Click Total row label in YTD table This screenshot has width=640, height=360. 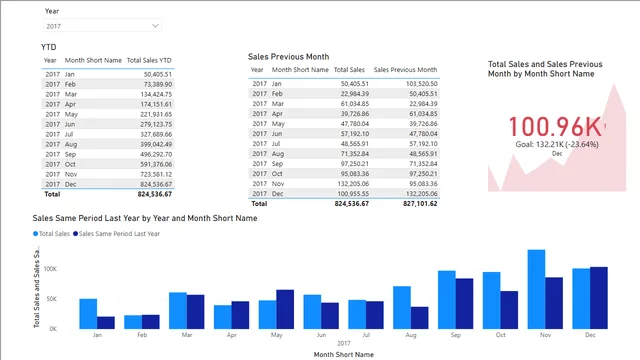(x=52, y=194)
